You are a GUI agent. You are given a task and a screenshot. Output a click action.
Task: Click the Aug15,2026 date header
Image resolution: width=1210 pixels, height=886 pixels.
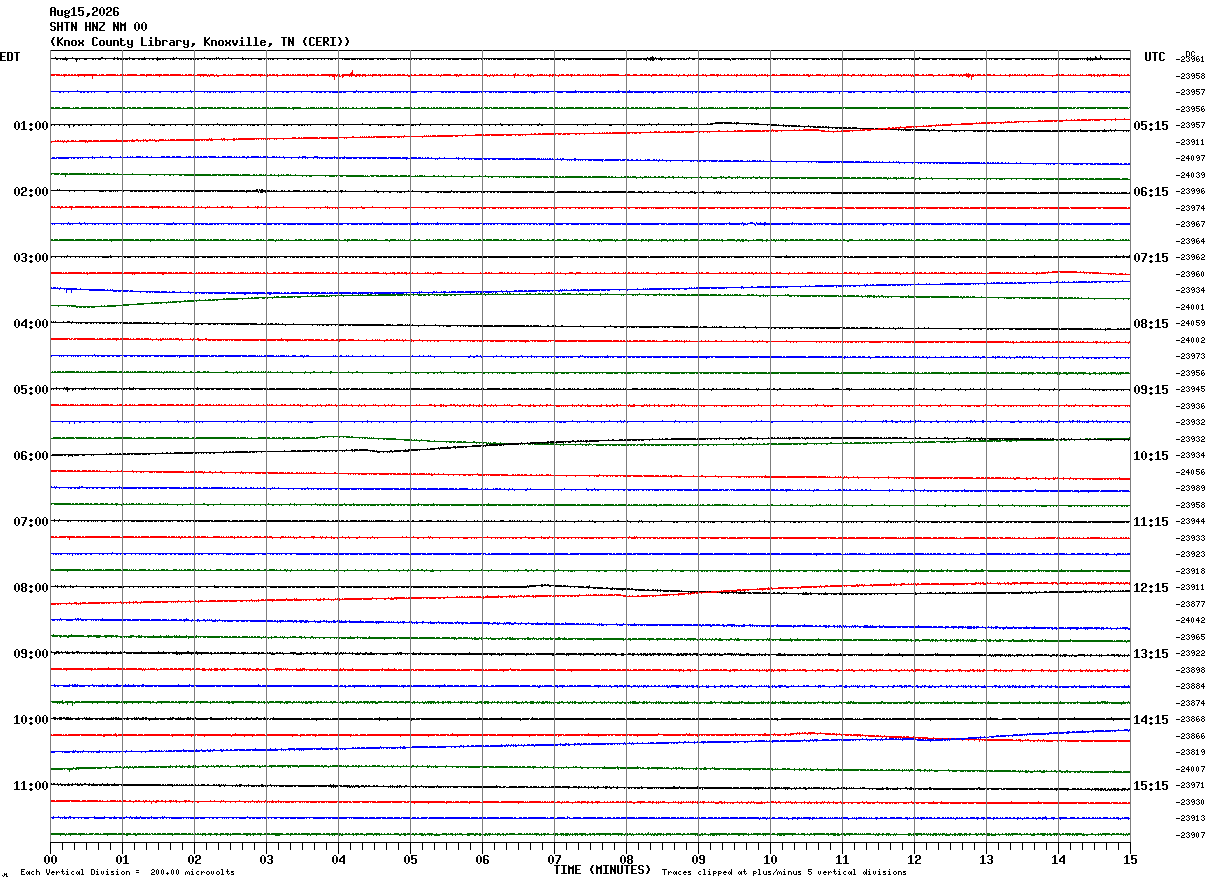84,12
